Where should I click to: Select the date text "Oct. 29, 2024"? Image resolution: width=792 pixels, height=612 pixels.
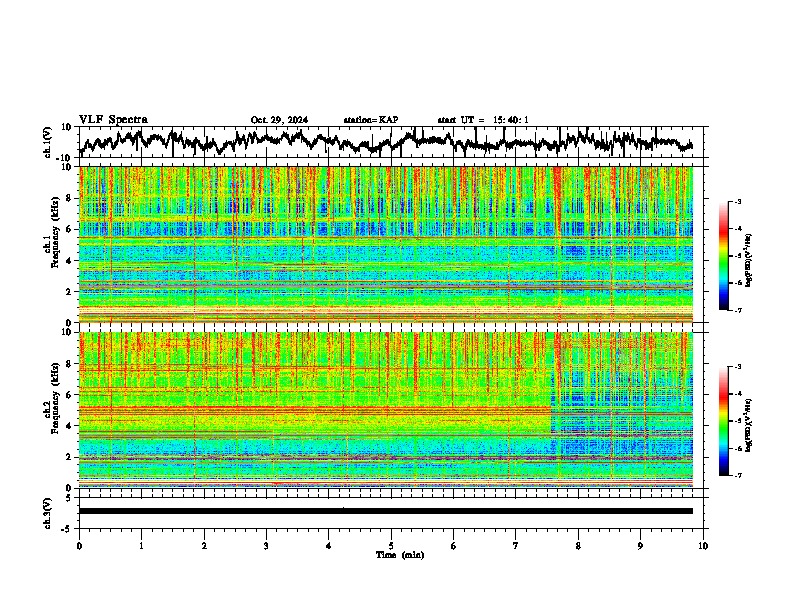point(279,120)
